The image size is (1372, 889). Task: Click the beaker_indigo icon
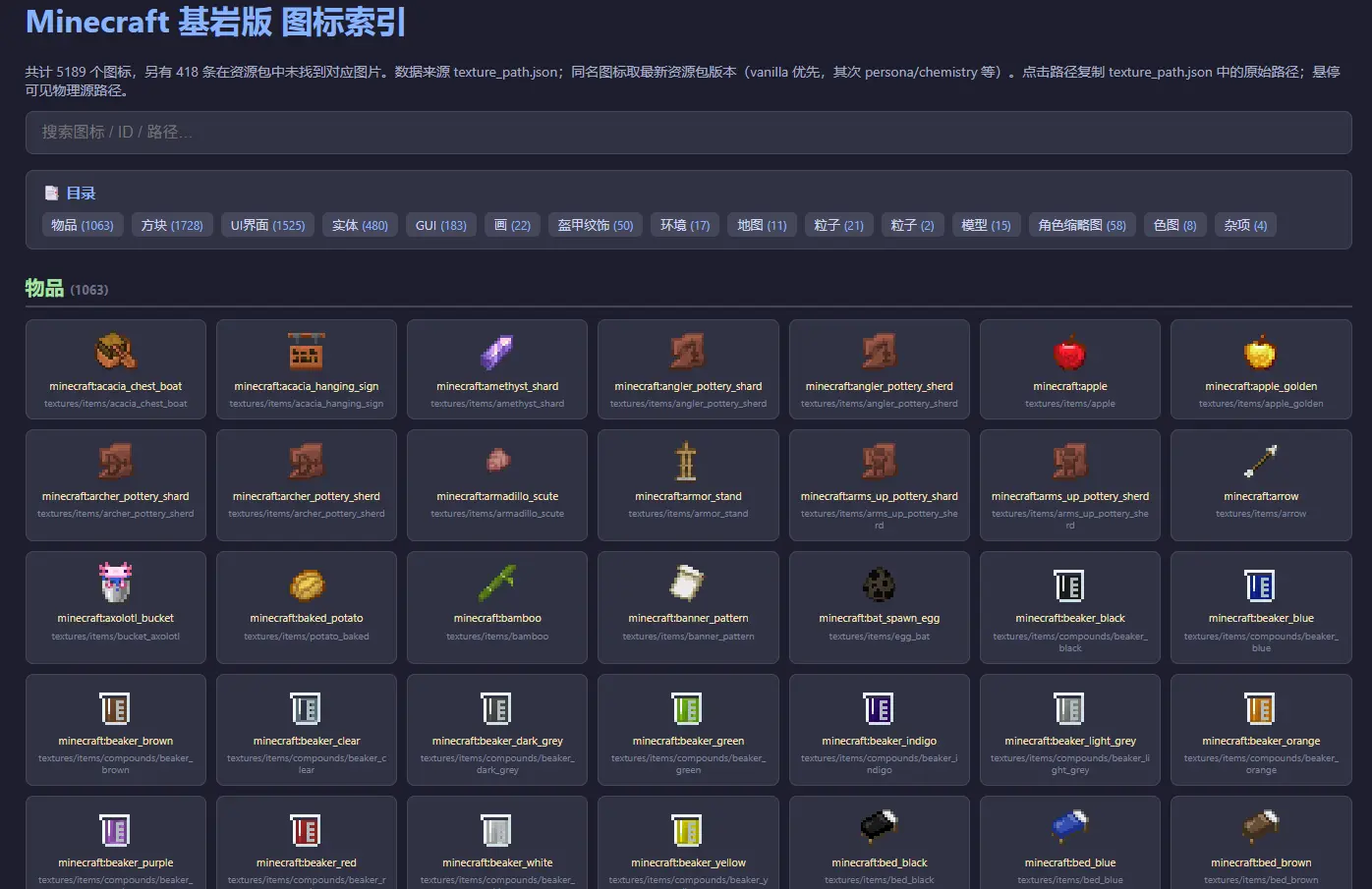point(879,708)
